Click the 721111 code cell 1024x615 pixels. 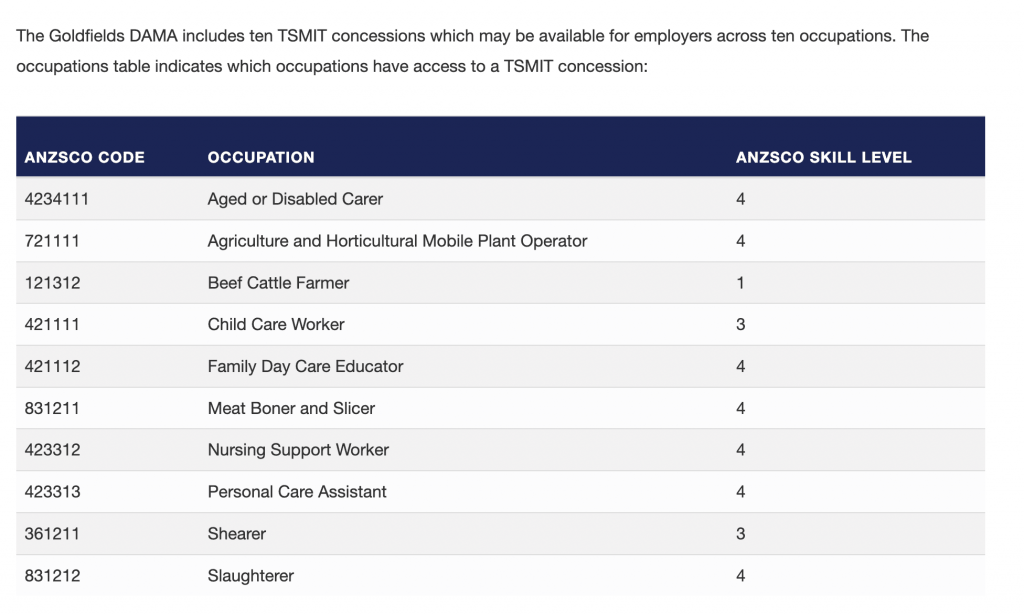52,241
